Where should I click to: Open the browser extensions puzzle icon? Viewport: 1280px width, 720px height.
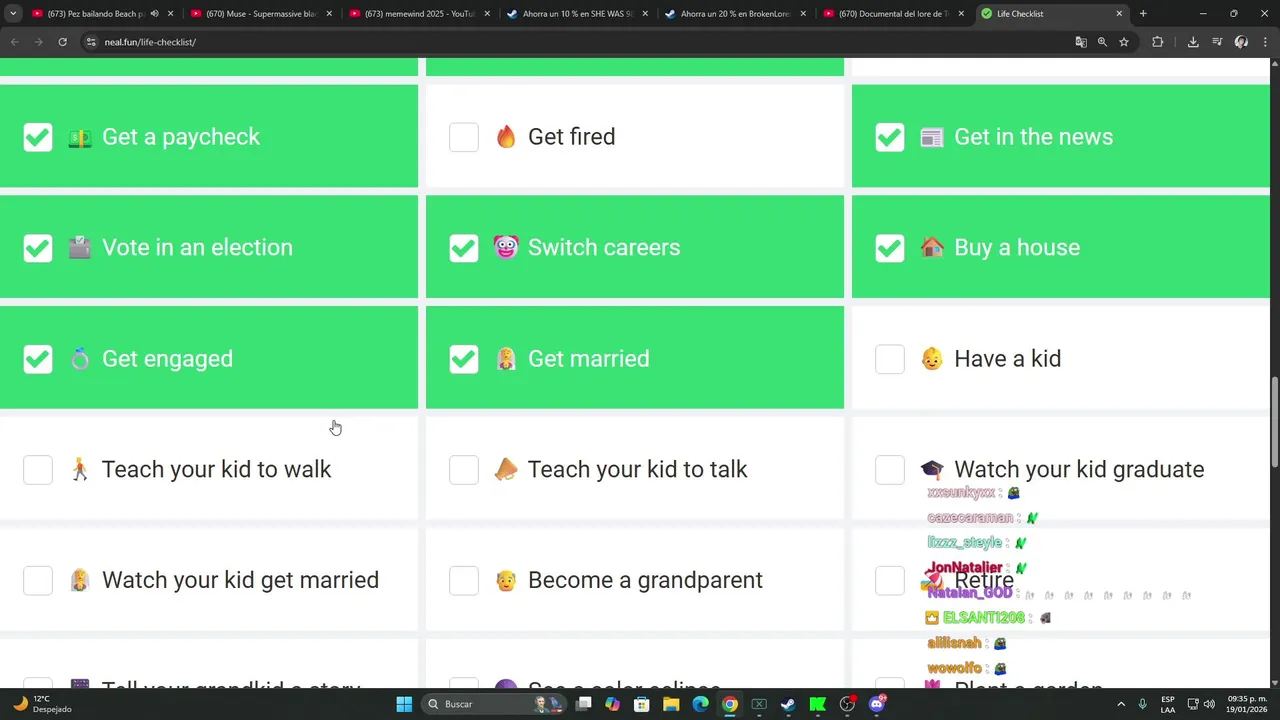pyautogui.click(x=1158, y=42)
